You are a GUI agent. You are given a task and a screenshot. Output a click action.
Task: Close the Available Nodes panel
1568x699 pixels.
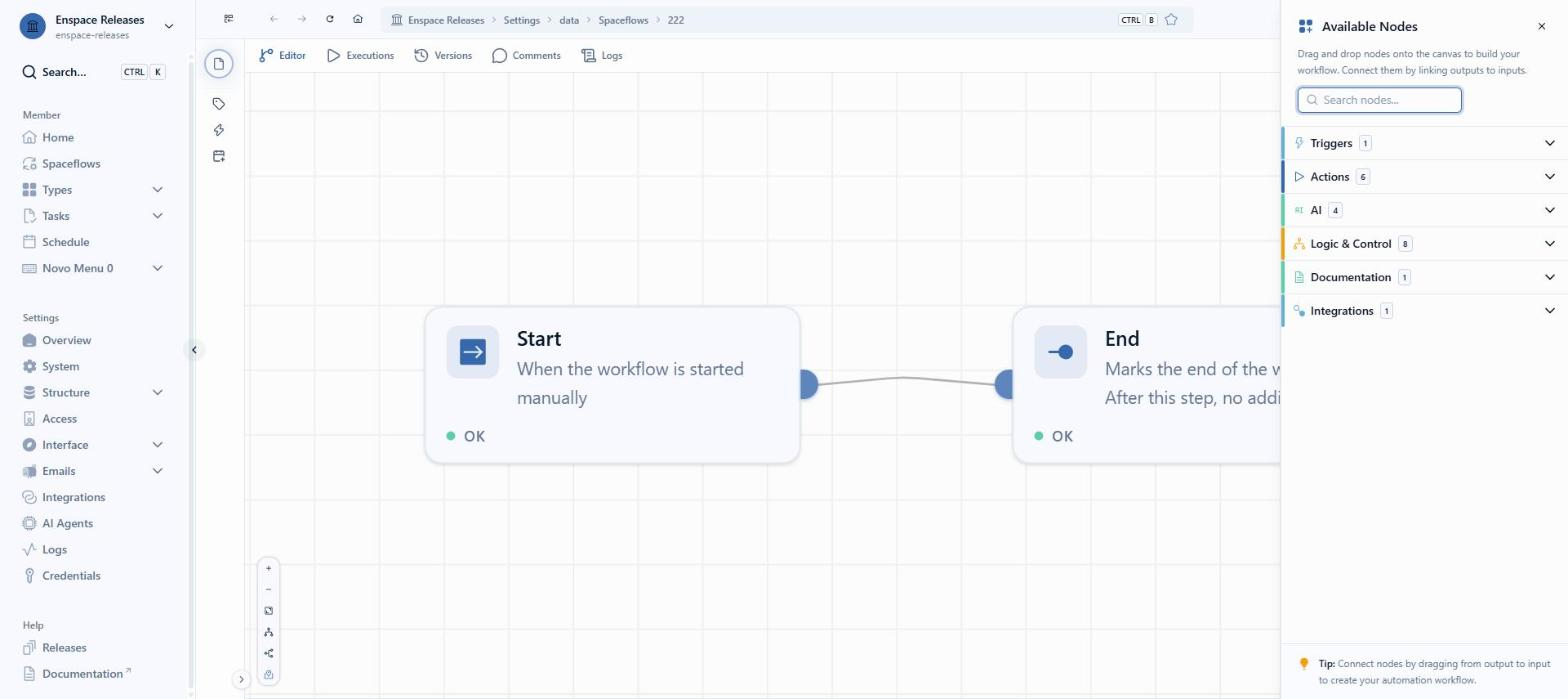1541,27
